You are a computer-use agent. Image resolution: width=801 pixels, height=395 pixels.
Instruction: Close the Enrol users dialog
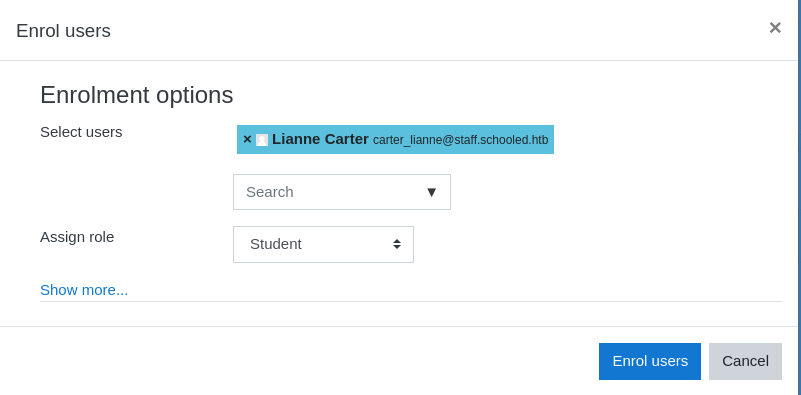pyautogui.click(x=775, y=28)
